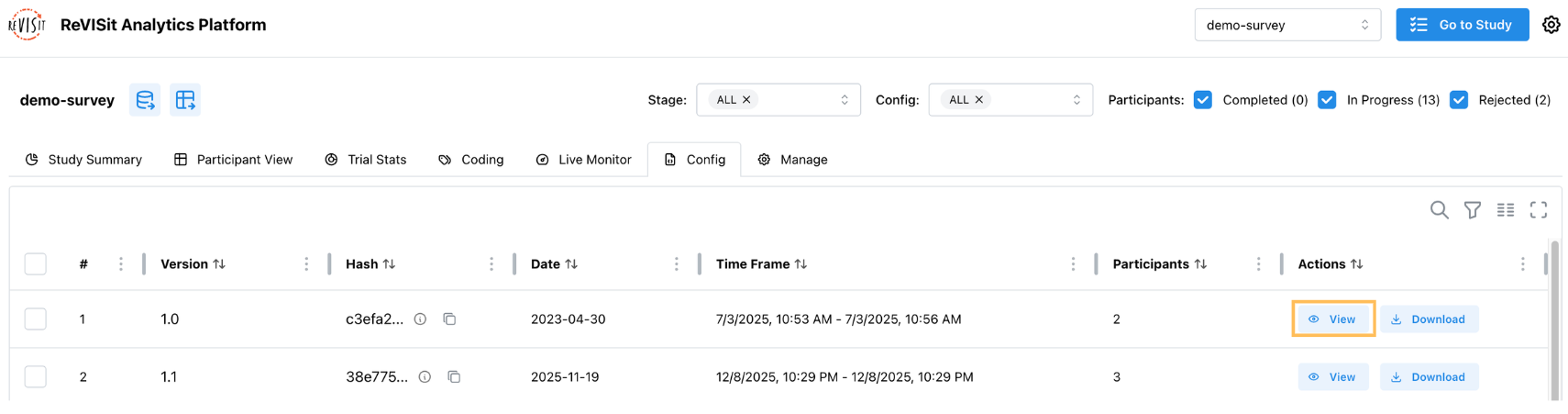Click the date 2023-04-30

(569, 319)
